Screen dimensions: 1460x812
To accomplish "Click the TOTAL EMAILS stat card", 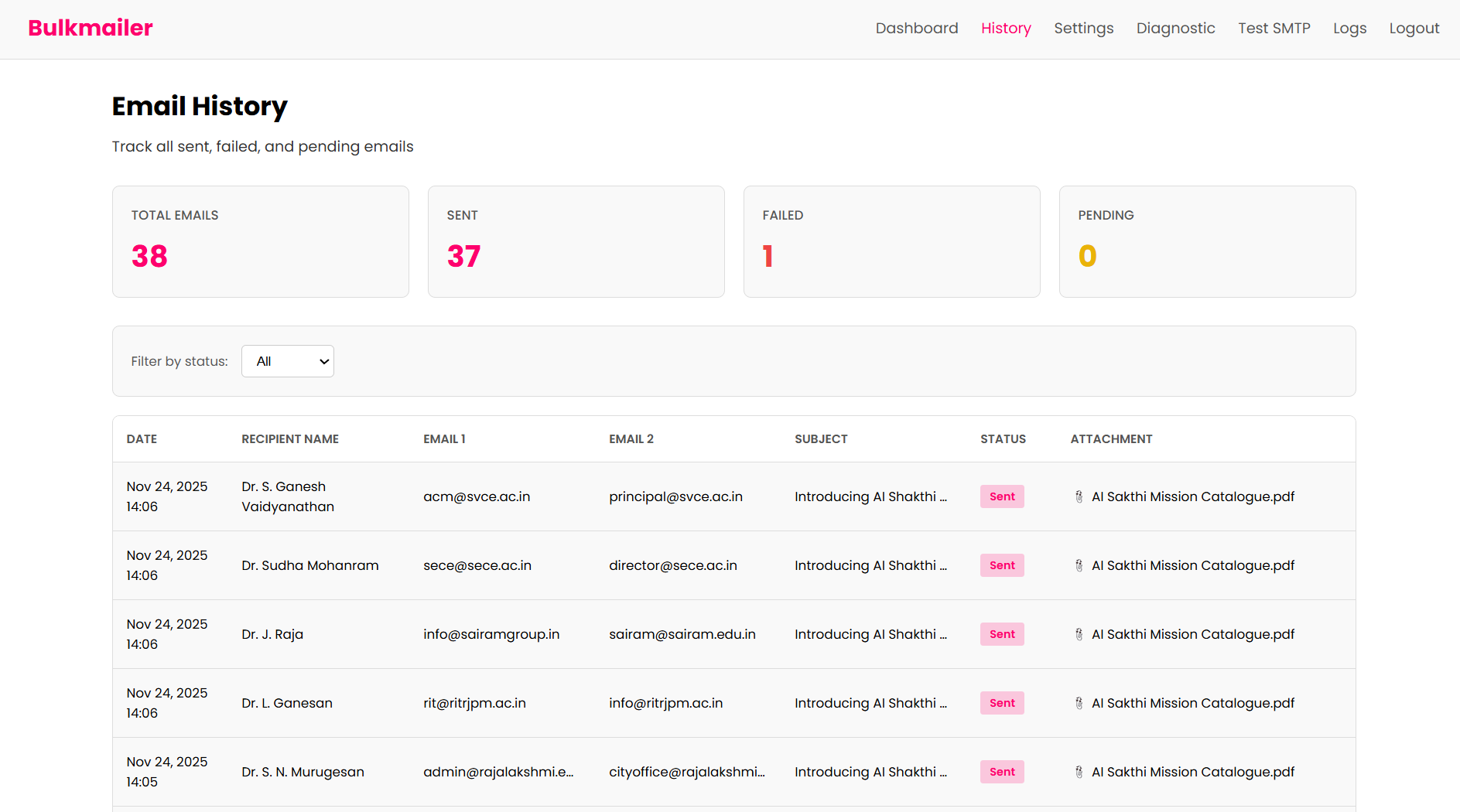I will pos(260,241).
